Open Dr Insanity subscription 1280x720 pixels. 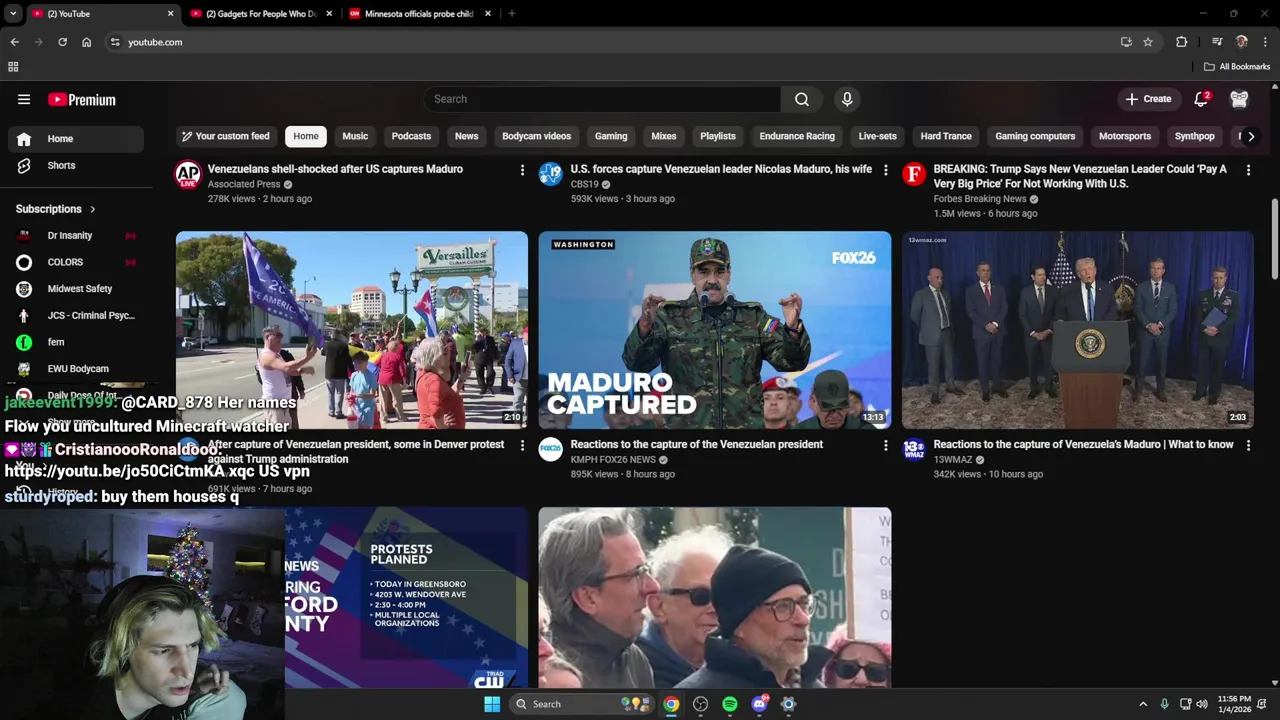76,236
